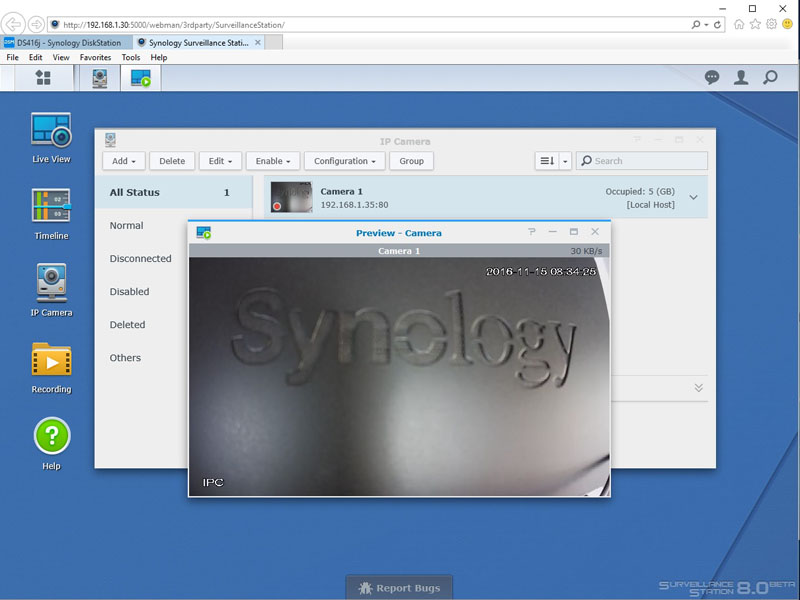Viewport: 800px width, 600px height.
Task: Click the magnifier search icon in top bar
Action: pyautogui.click(x=770, y=78)
